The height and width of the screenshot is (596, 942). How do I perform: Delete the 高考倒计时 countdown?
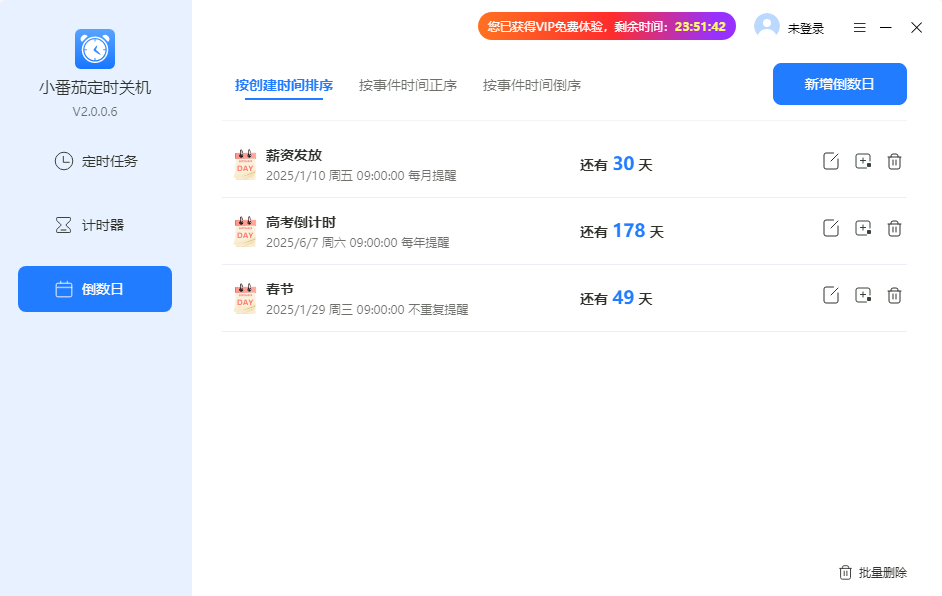(895, 228)
